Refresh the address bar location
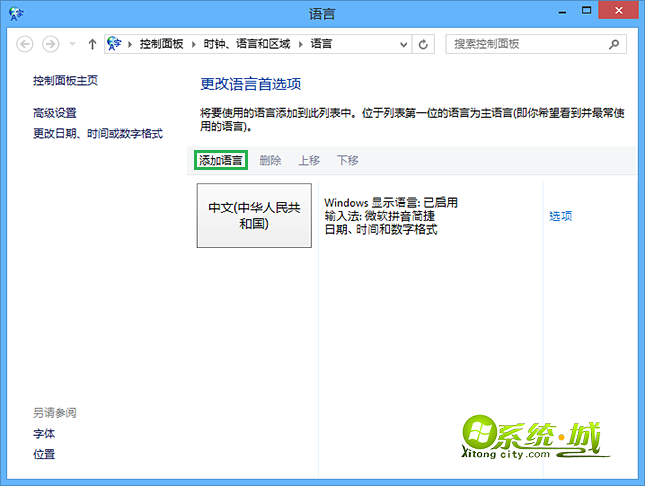Viewport: 645px width, 486px height. click(x=424, y=45)
